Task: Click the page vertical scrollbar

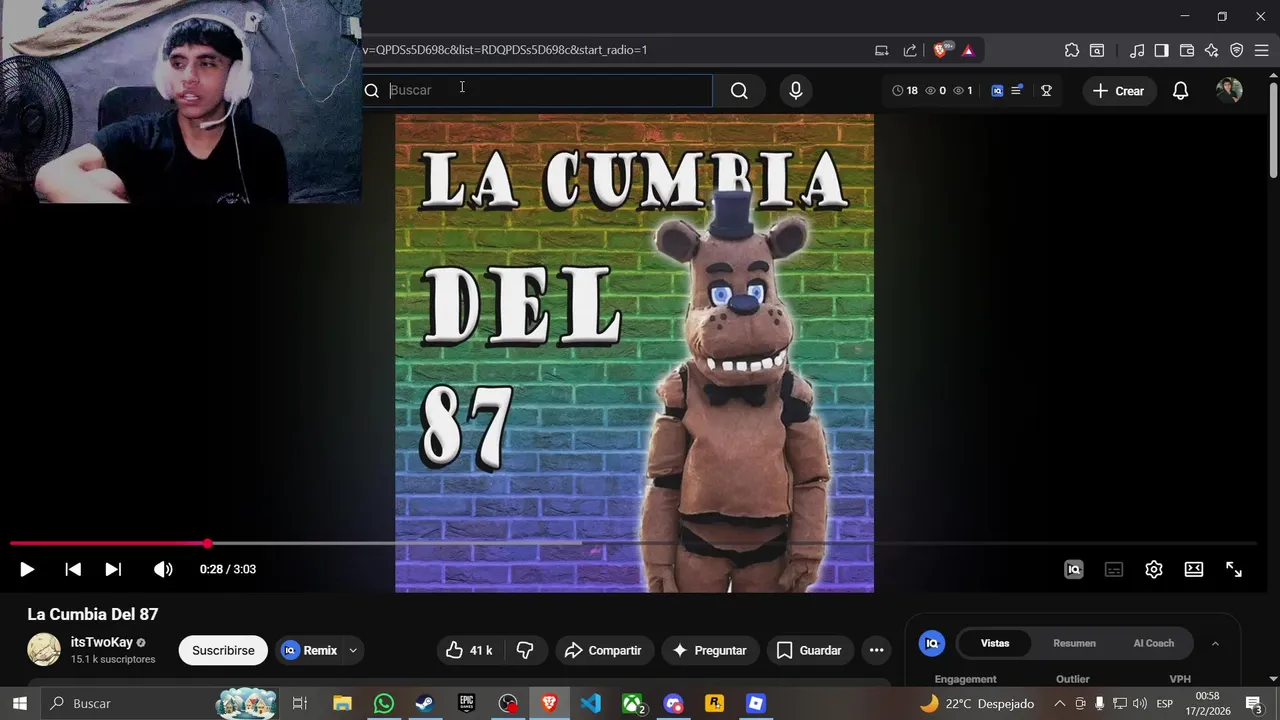Action: [1273, 130]
